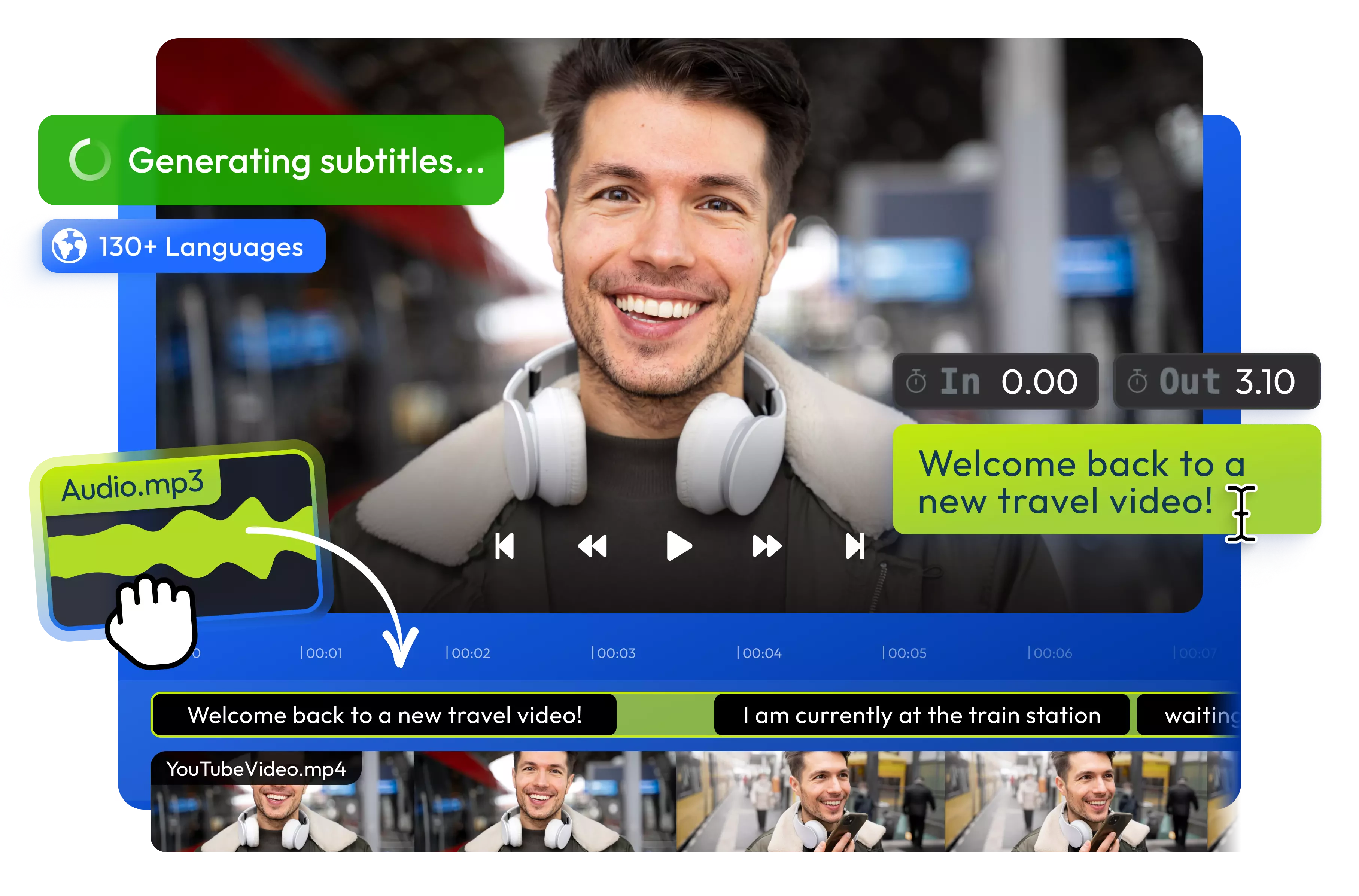Screen dimensions: 1359x896
Task: Click the stopwatch icon next to In time
Action: pos(915,381)
